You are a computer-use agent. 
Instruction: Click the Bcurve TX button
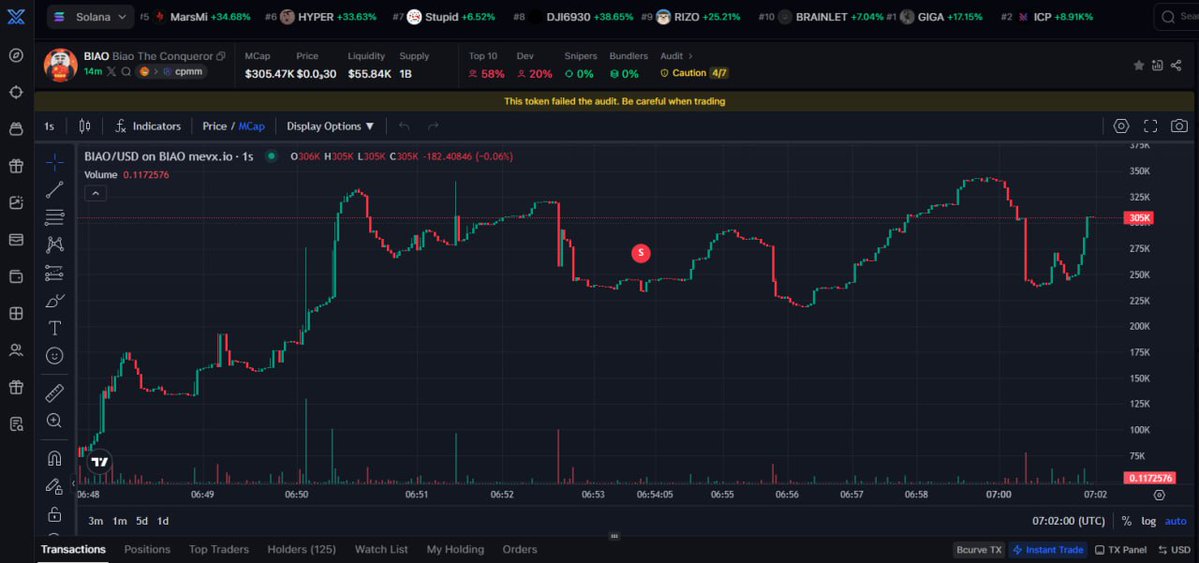coord(979,549)
